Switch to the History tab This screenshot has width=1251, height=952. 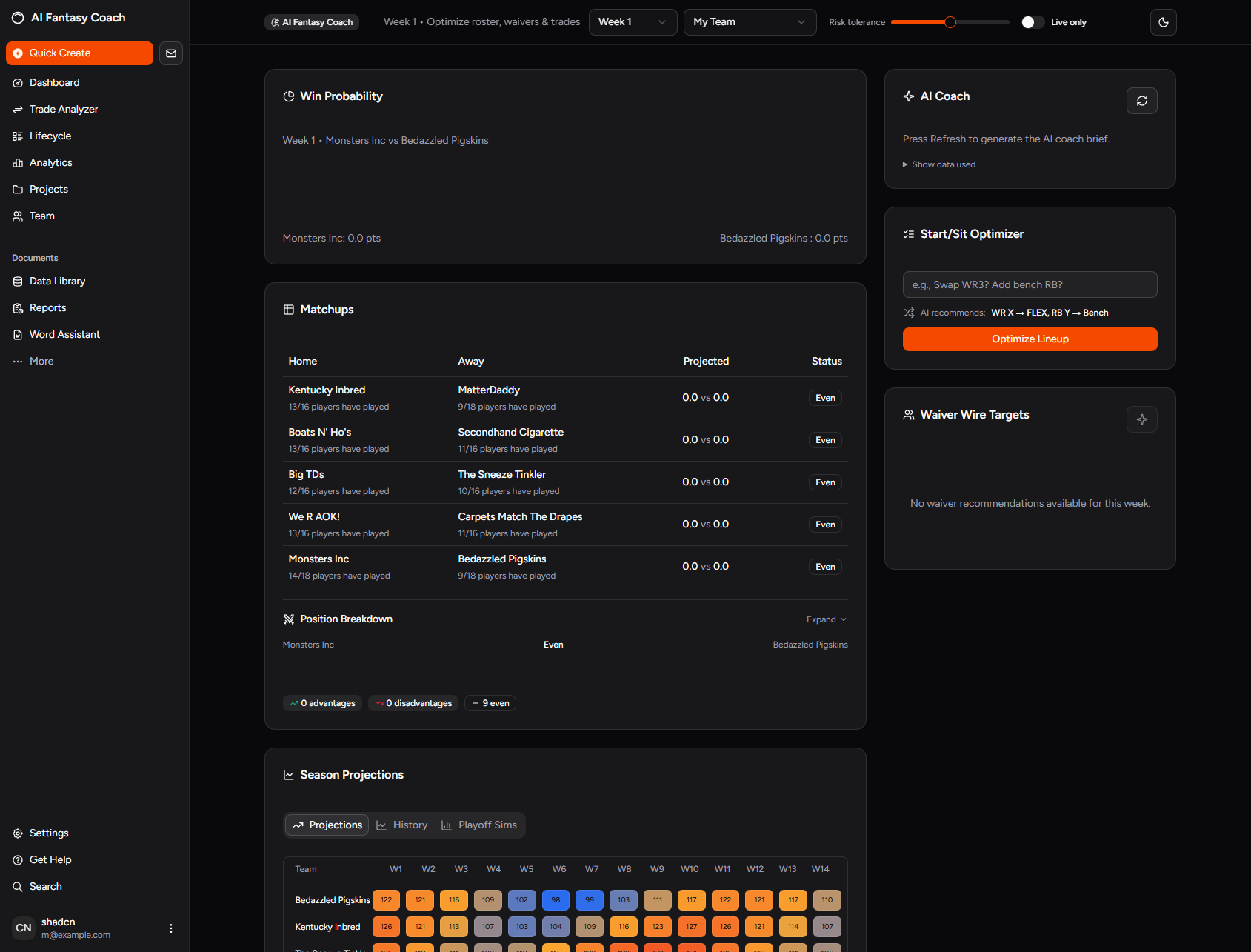pyautogui.click(x=402, y=825)
